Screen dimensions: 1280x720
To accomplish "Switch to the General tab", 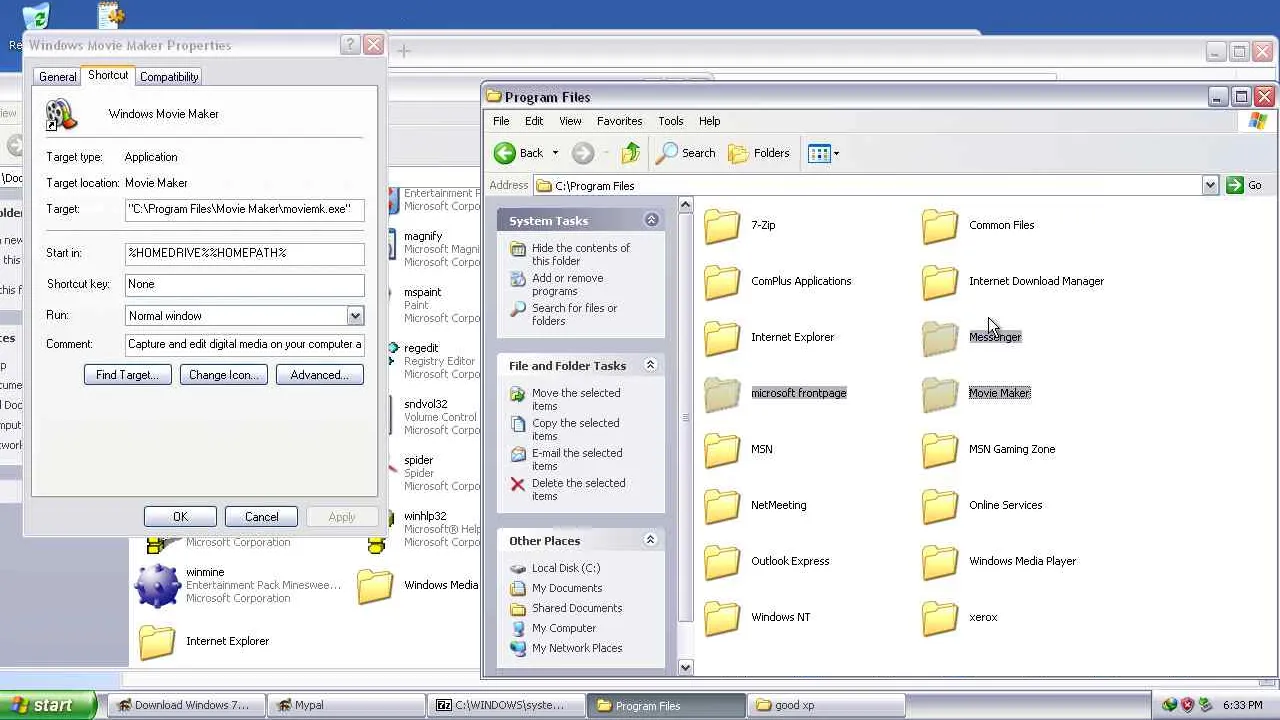I will point(57,77).
